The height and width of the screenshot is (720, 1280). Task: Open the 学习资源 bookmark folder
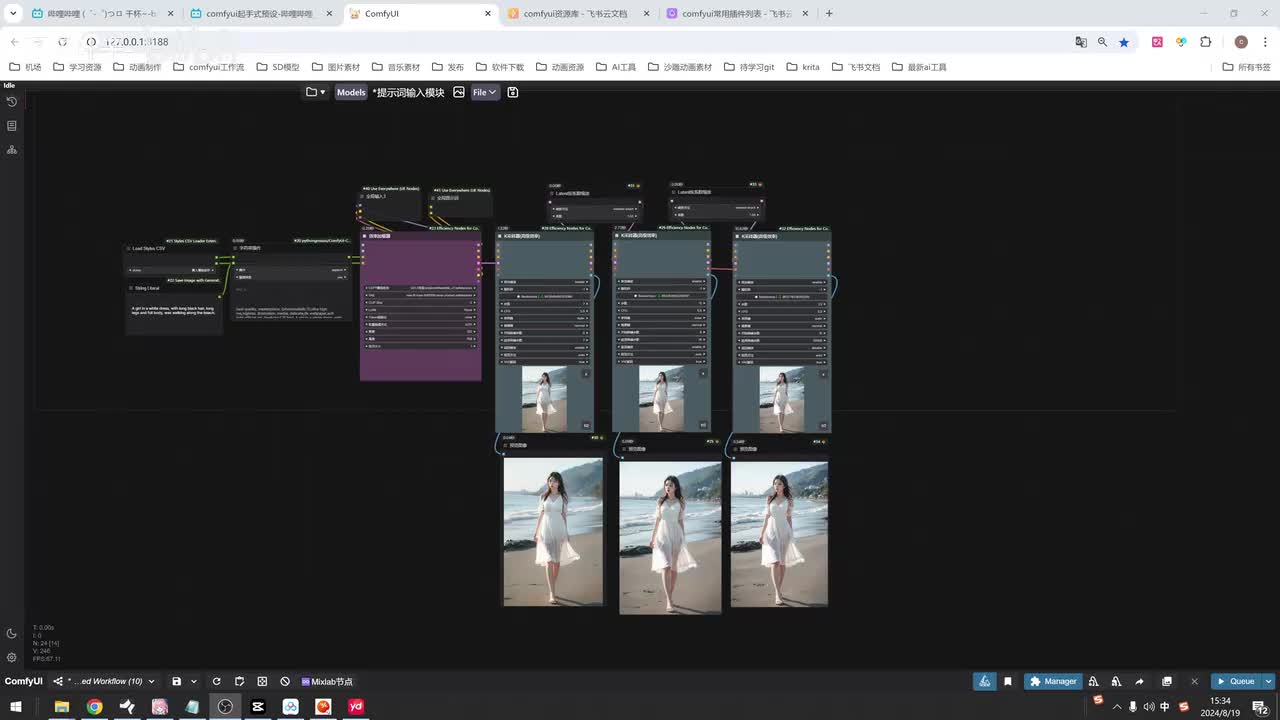76,67
